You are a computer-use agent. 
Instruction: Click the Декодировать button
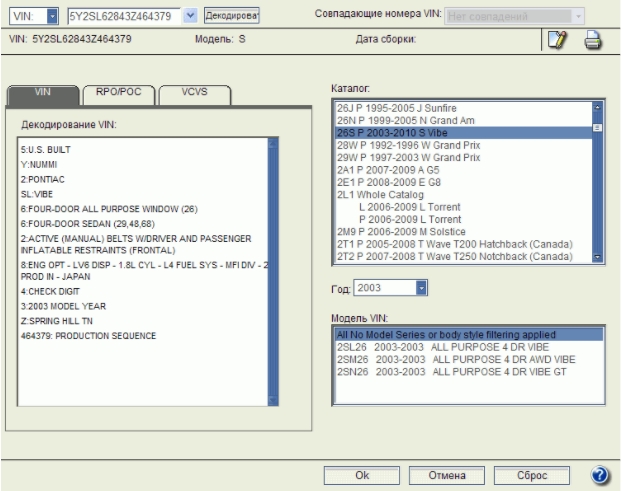tap(232, 15)
